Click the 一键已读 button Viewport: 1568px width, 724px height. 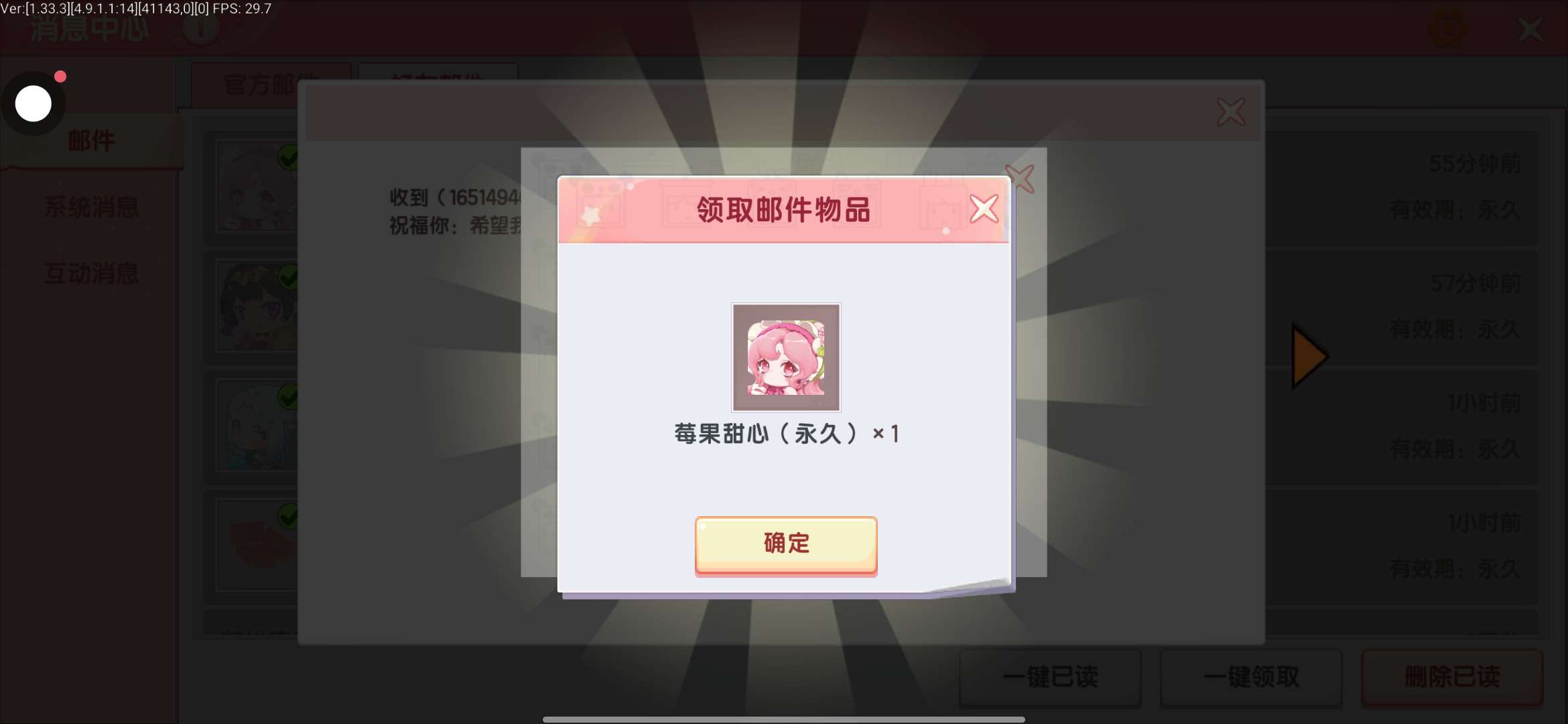(1050, 677)
